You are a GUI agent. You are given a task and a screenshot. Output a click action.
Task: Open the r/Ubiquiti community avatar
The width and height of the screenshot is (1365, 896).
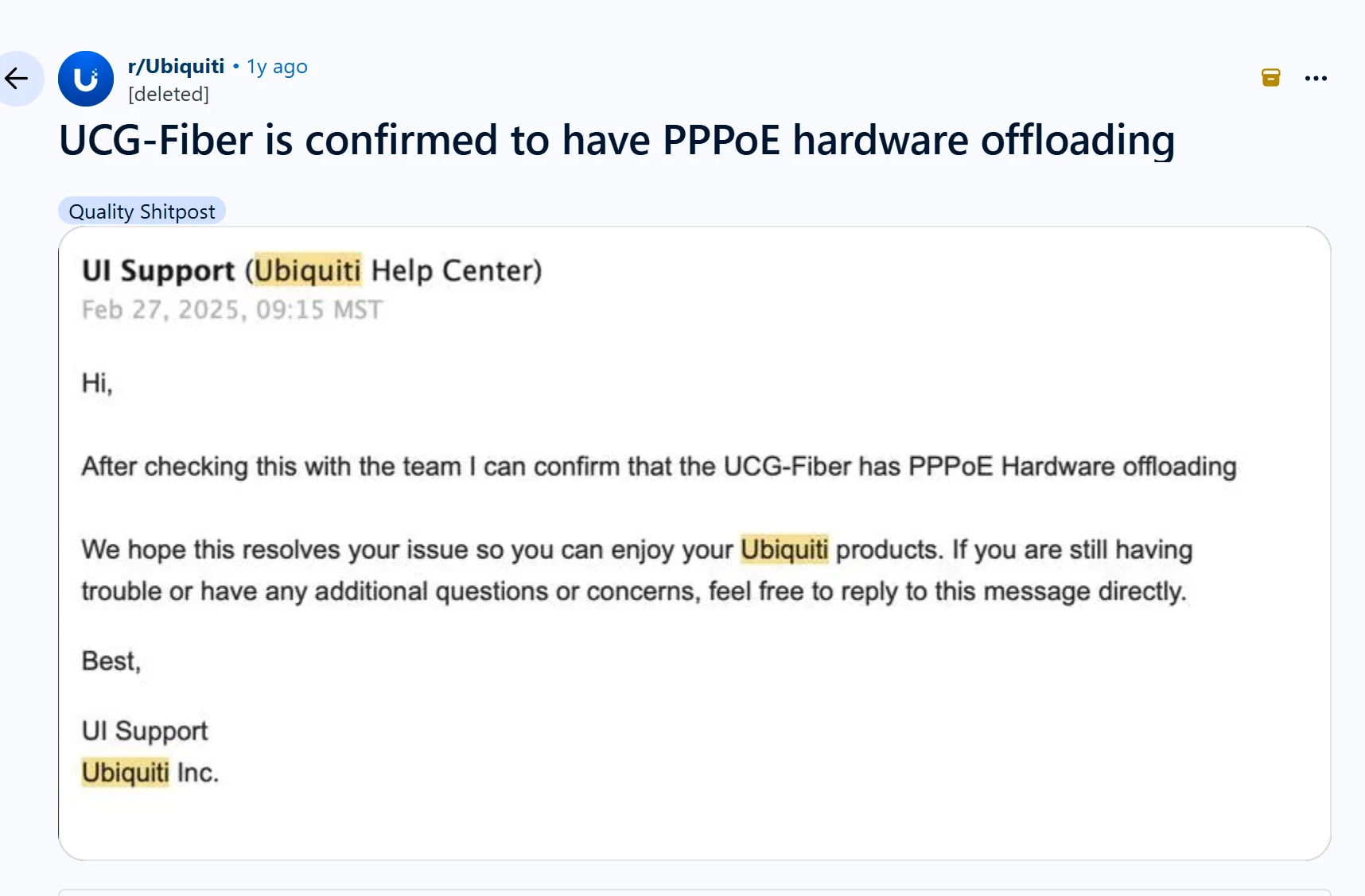(86, 79)
